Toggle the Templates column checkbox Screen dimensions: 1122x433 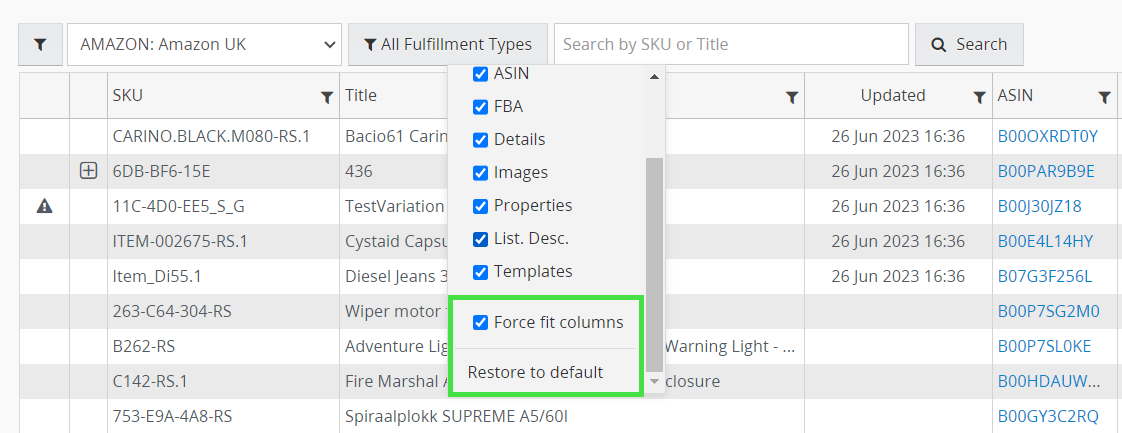coord(480,271)
